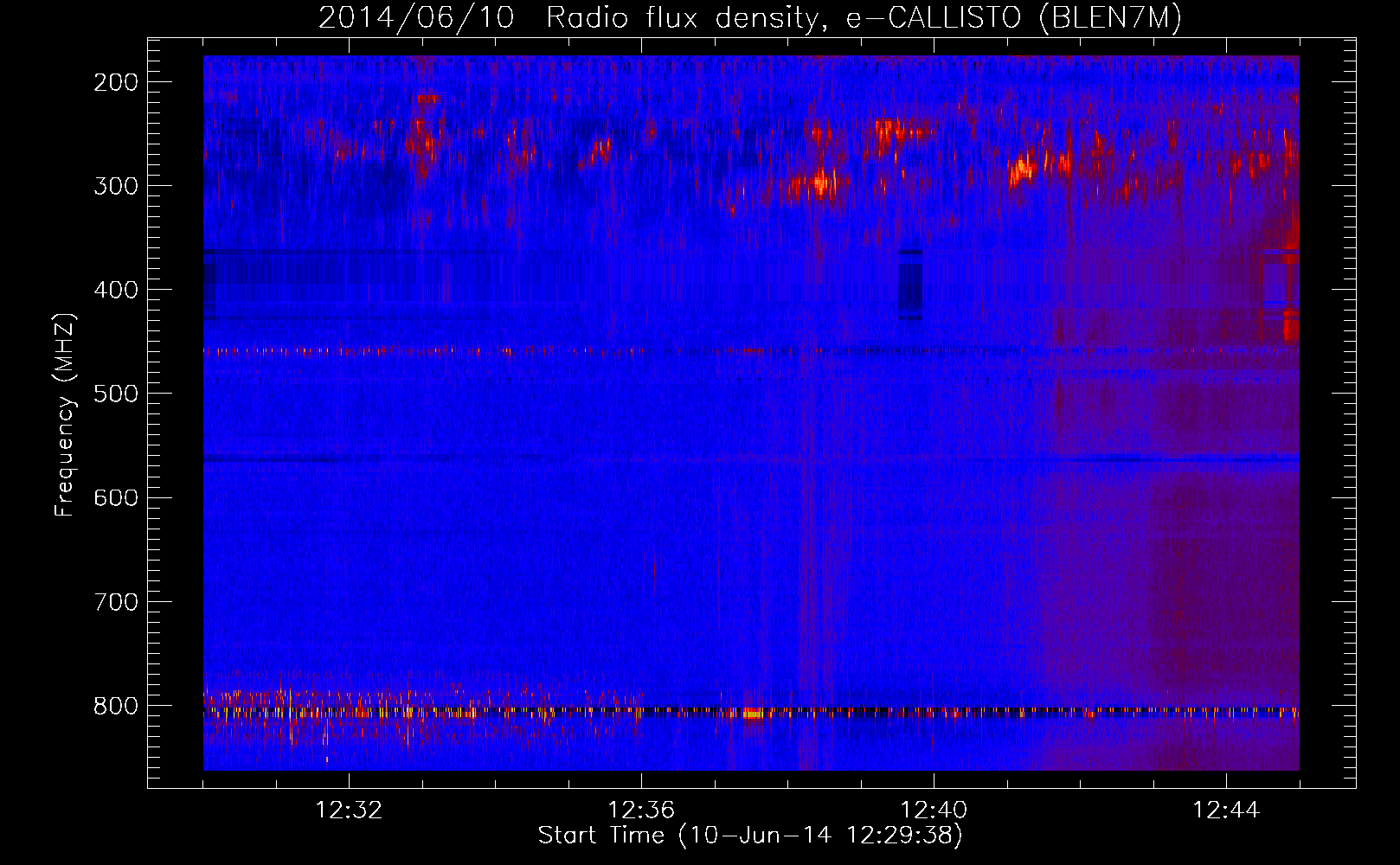Click the dark rectangular patch near 400 MHz at 12:40

click(910, 285)
